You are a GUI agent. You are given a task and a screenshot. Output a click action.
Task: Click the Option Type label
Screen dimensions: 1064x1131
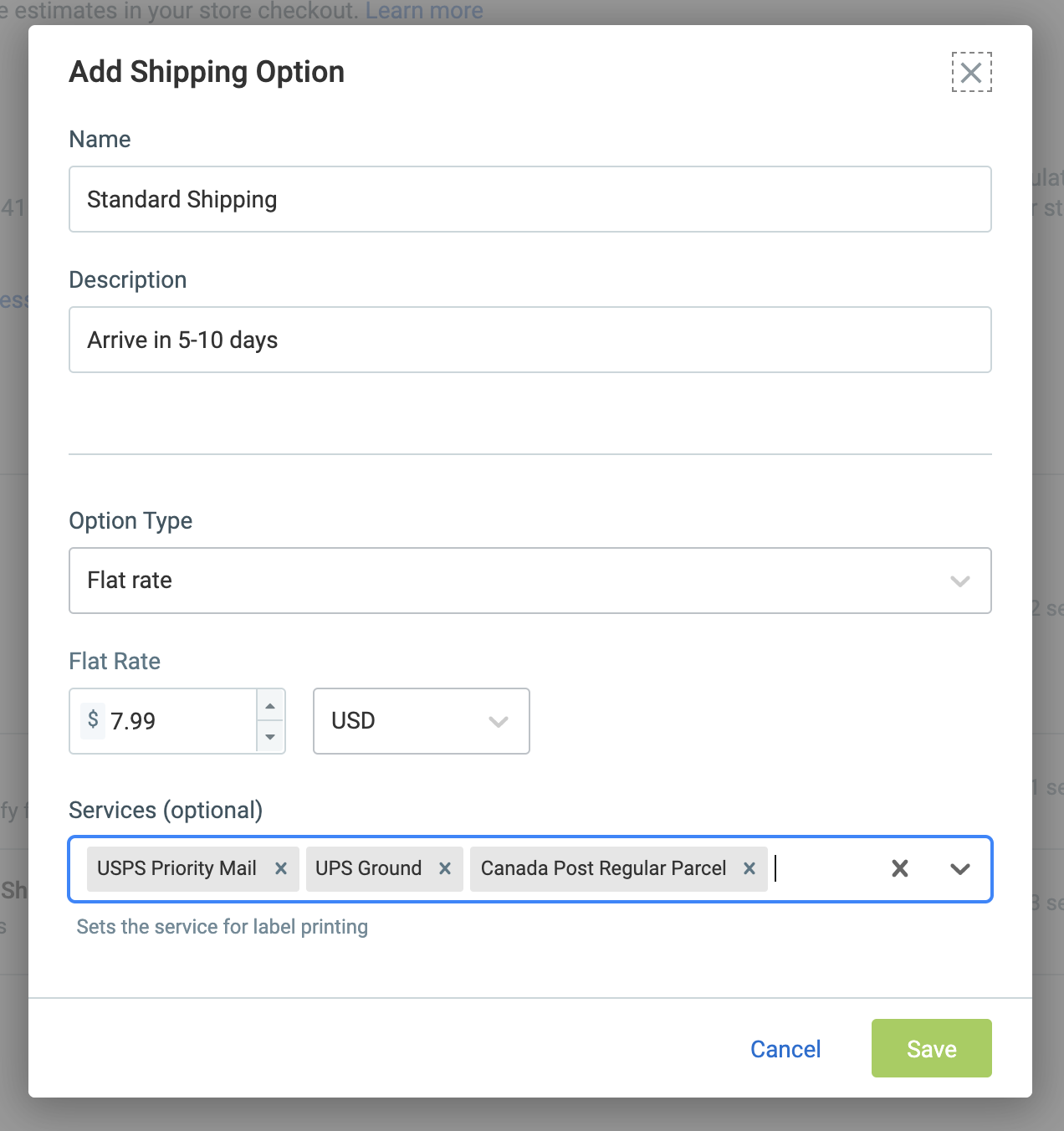[130, 520]
